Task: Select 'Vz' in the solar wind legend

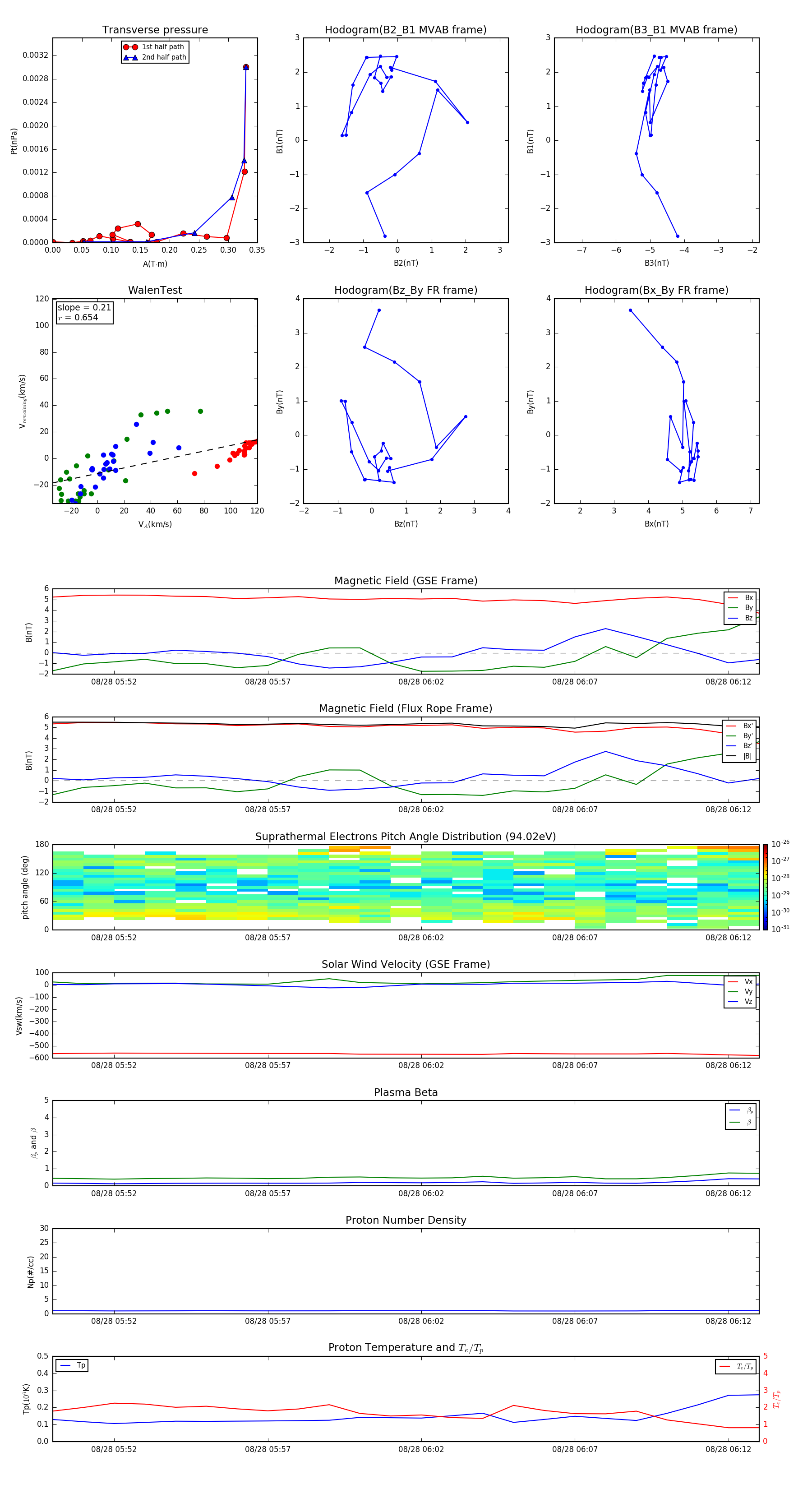Action: (740, 1002)
